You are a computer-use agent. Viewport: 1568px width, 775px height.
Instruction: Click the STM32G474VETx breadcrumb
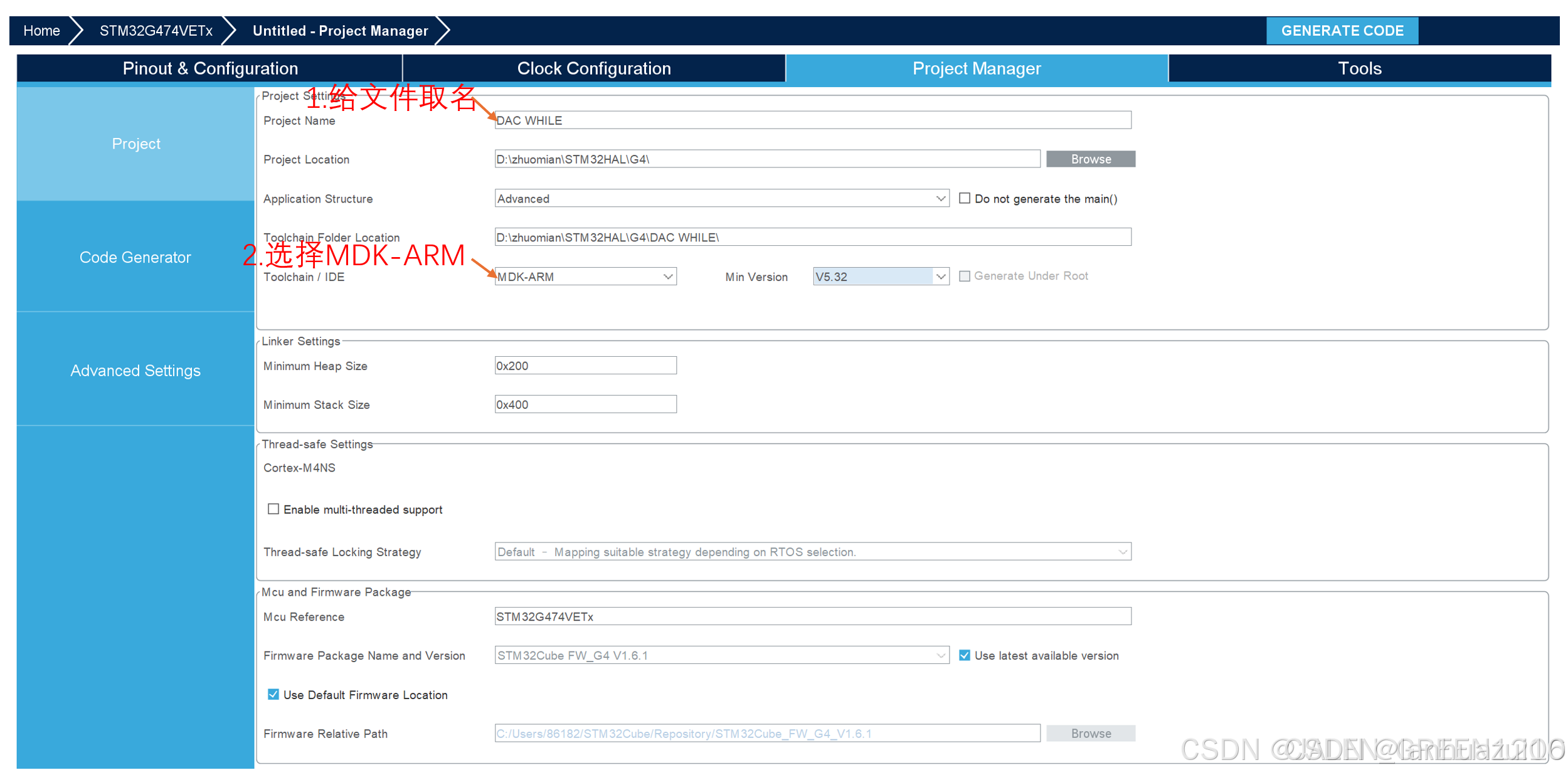tap(156, 31)
